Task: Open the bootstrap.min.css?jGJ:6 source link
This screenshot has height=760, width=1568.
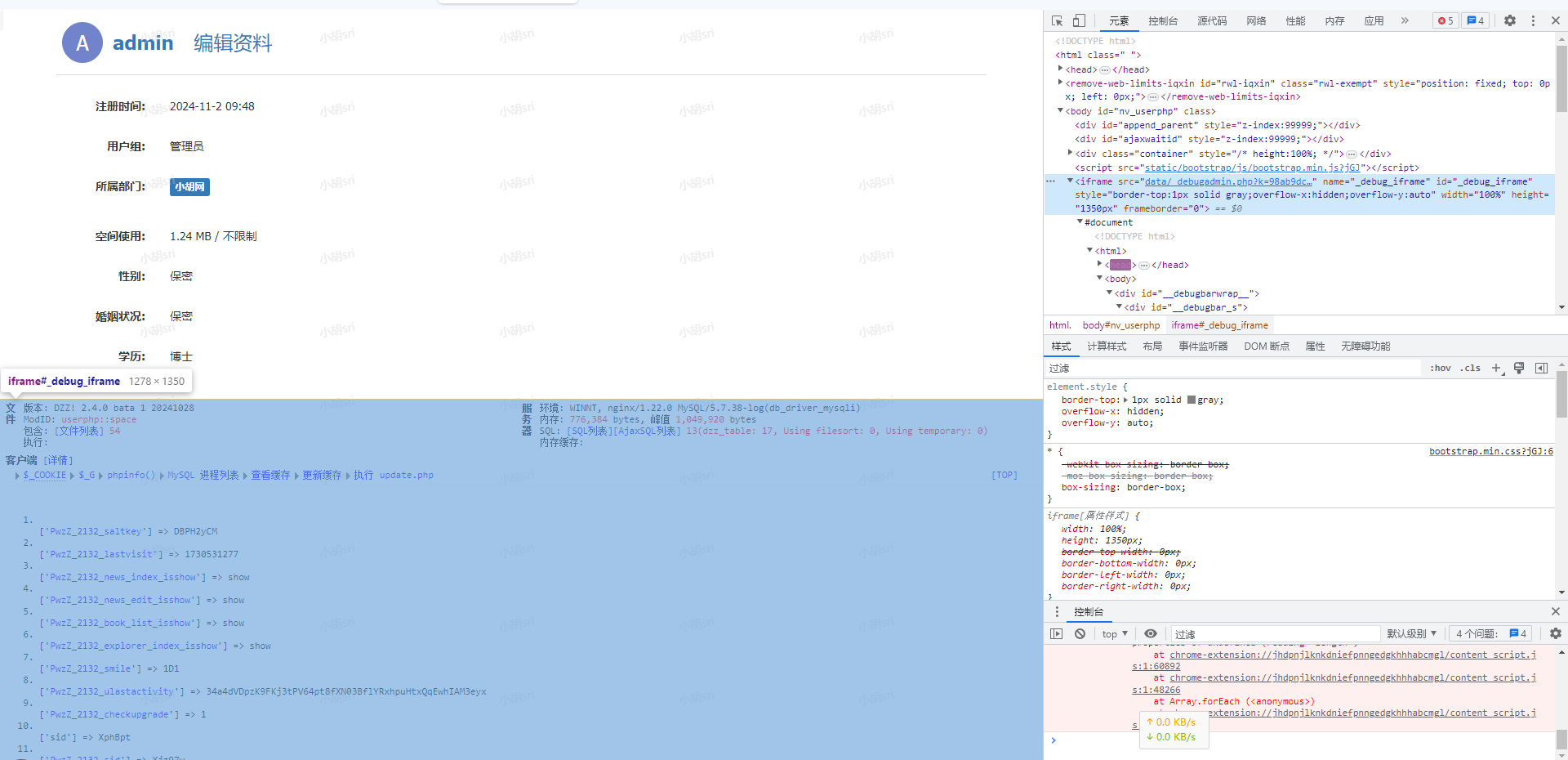Action: 1491,451
